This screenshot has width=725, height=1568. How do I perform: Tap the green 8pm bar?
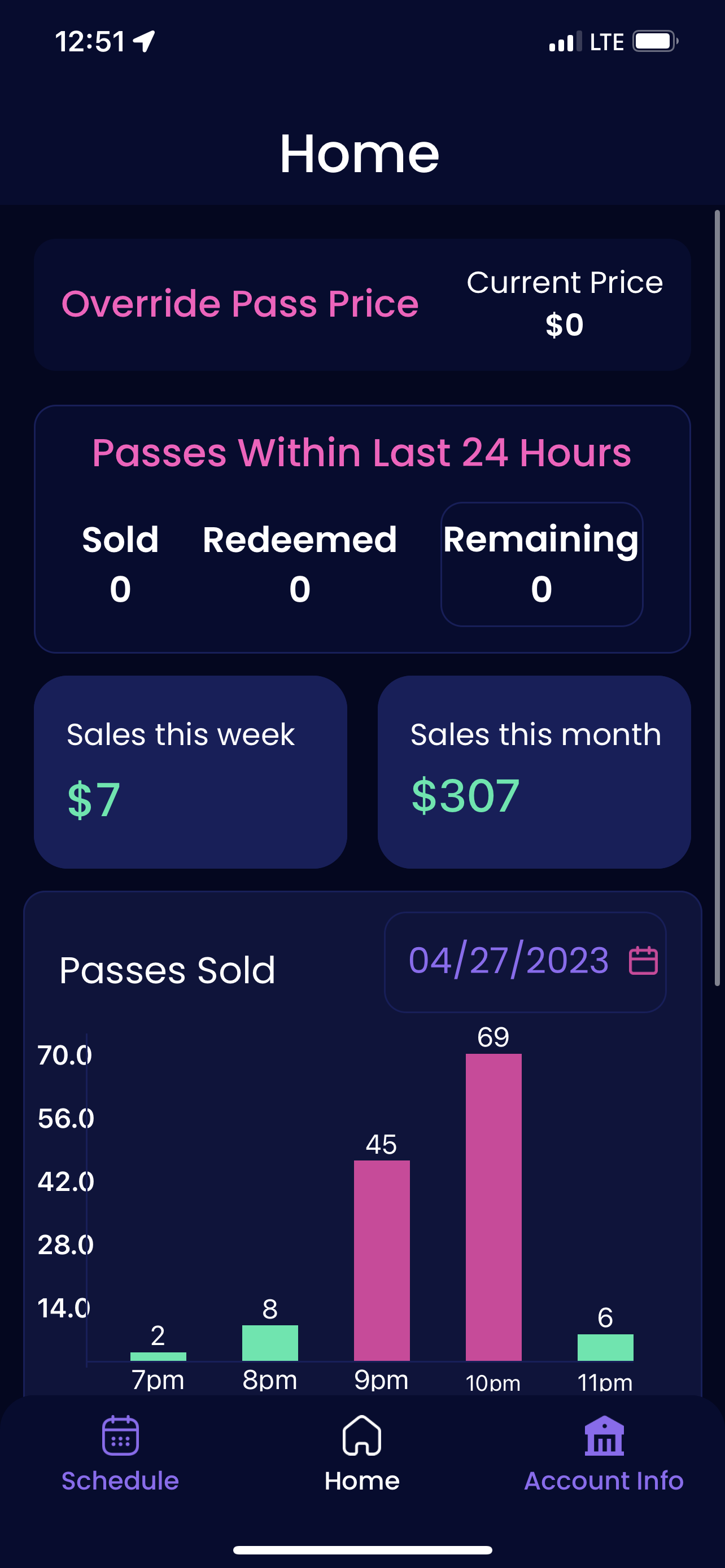(270, 1342)
